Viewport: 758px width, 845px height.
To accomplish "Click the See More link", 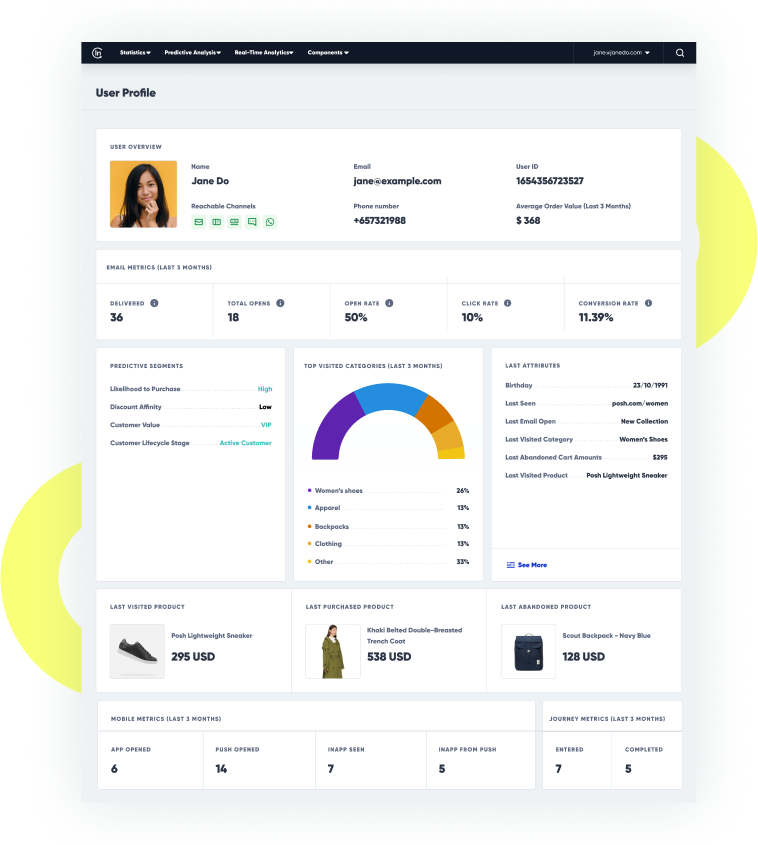I will point(527,565).
